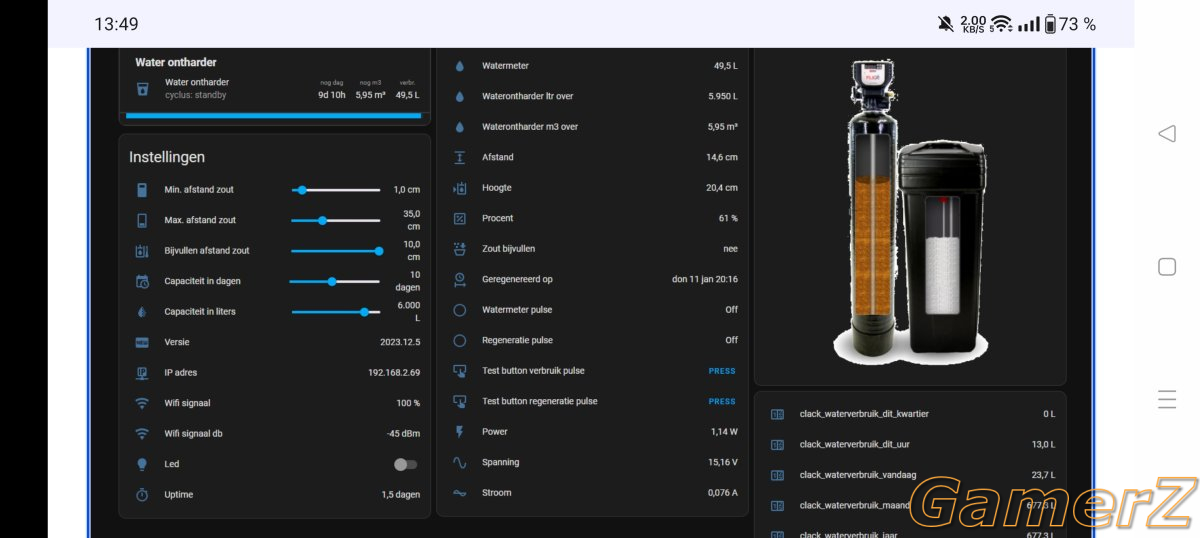The image size is (1200, 538).
Task: Click the Capaciteit in dagen slider
Action: (336, 281)
